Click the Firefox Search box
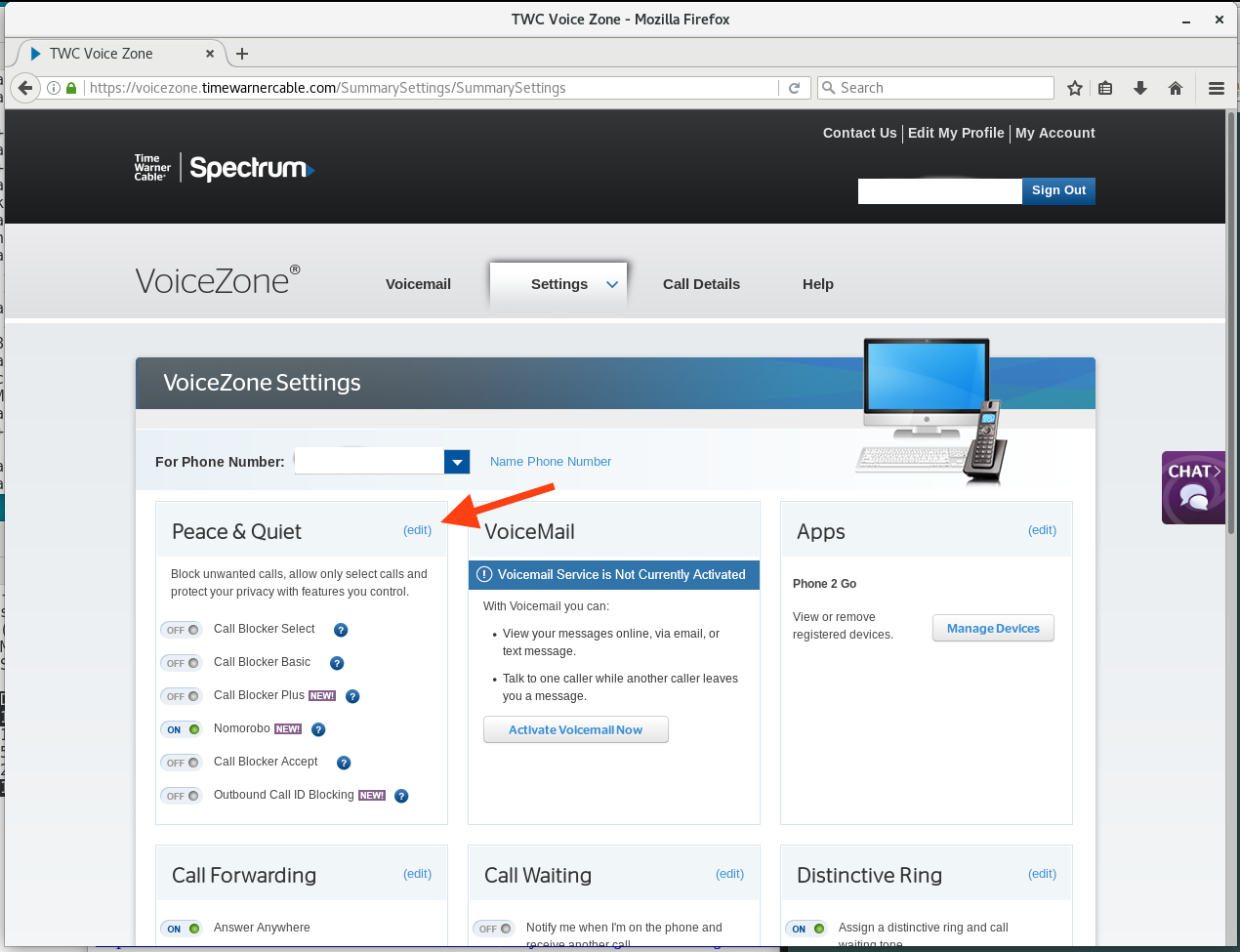1240x952 pixels. (x=935, y=88)
